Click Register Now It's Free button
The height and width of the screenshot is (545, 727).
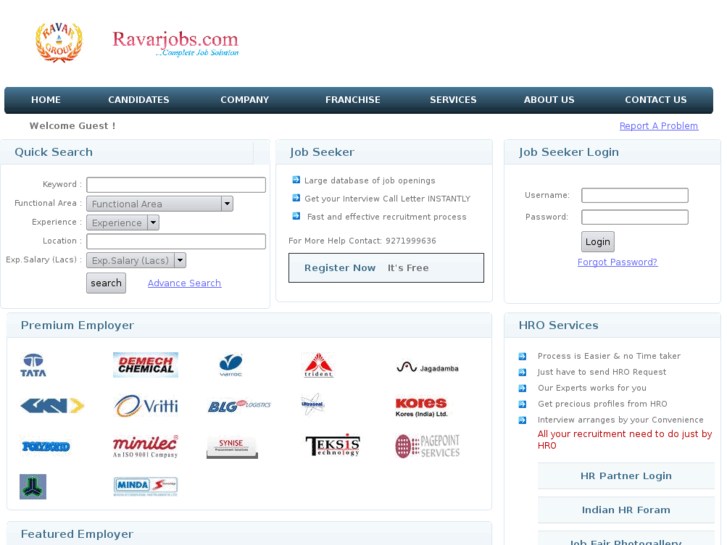click(386, 268)
